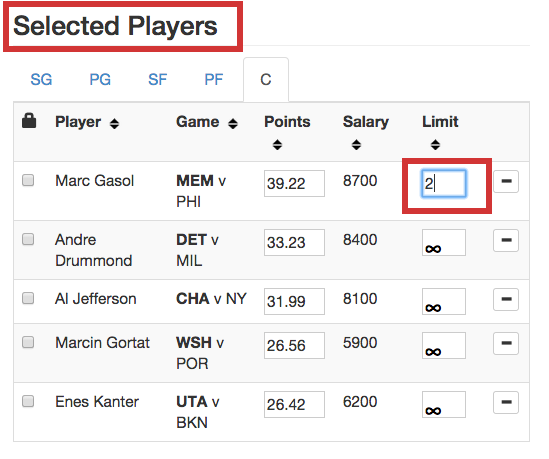
Task: Open the PF position tab
Action: (x=214, y=79)
